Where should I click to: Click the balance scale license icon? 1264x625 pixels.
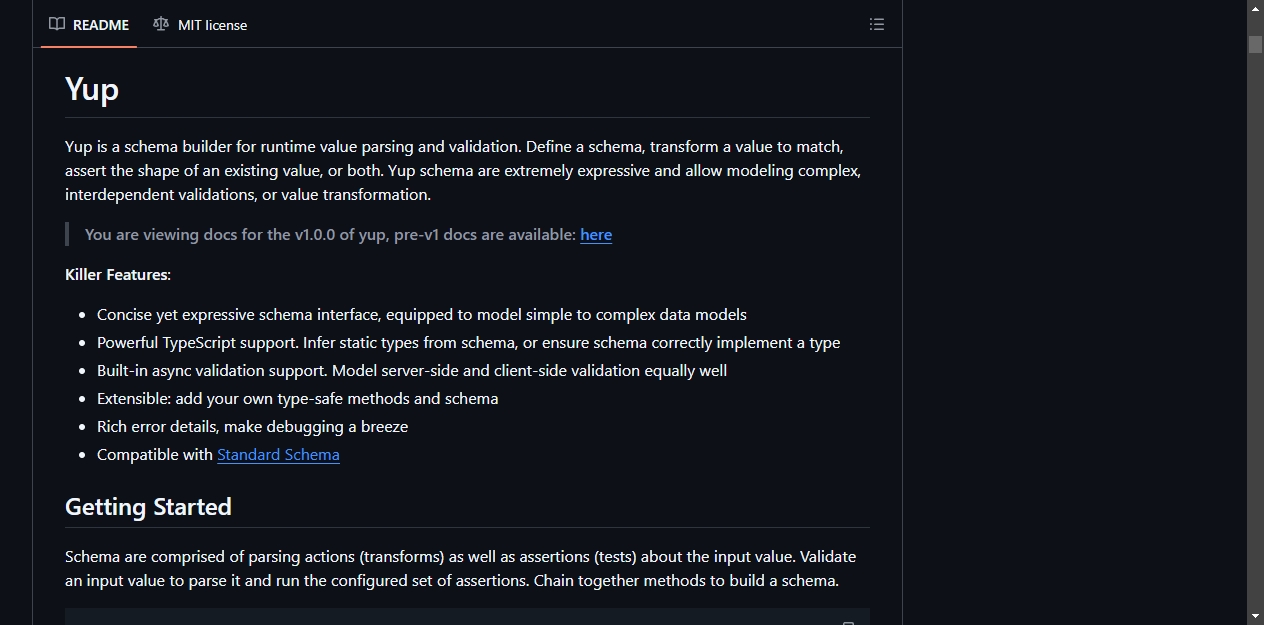tap(161, 24)
